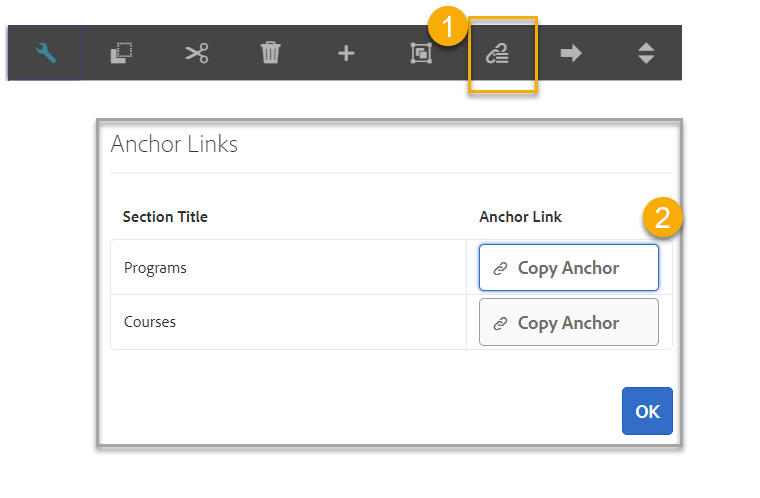The width and height of the screenshot is (760, 498).
Task: Click the plus Insert component icon
Action: coord(345,54)
